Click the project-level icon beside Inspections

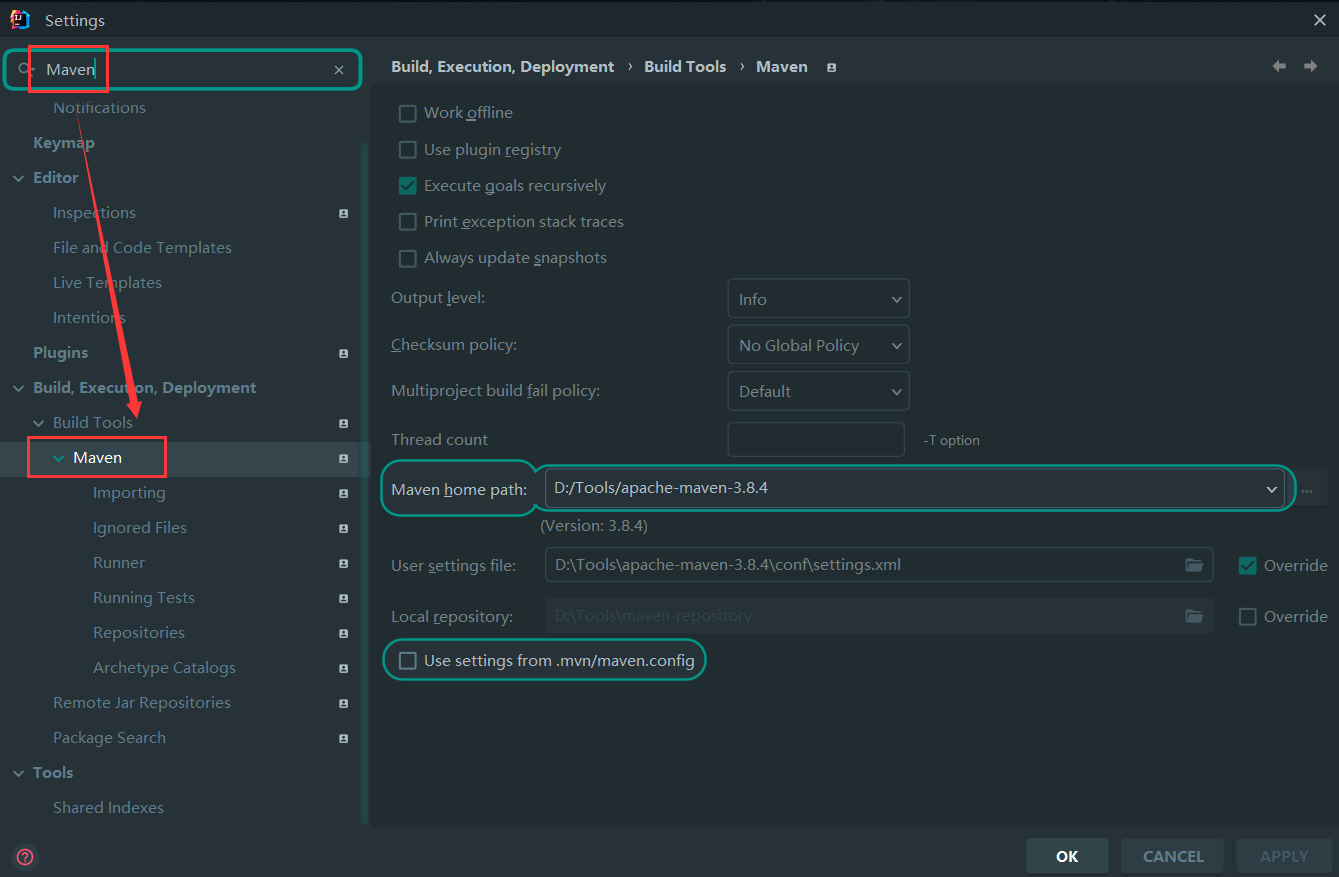pyautogui.click(x=343, y=213)
